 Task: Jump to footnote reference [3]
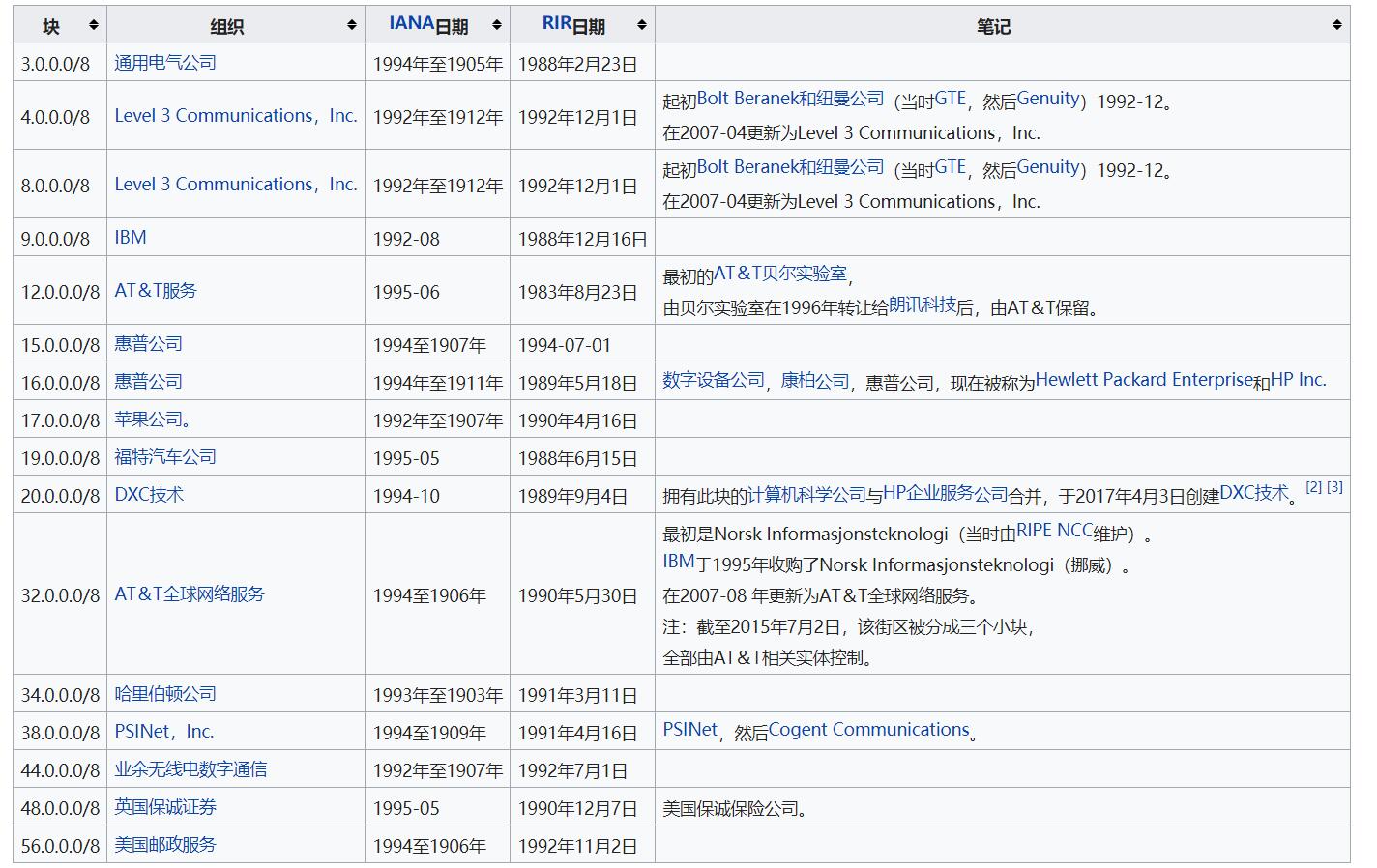coord(1334,487)
